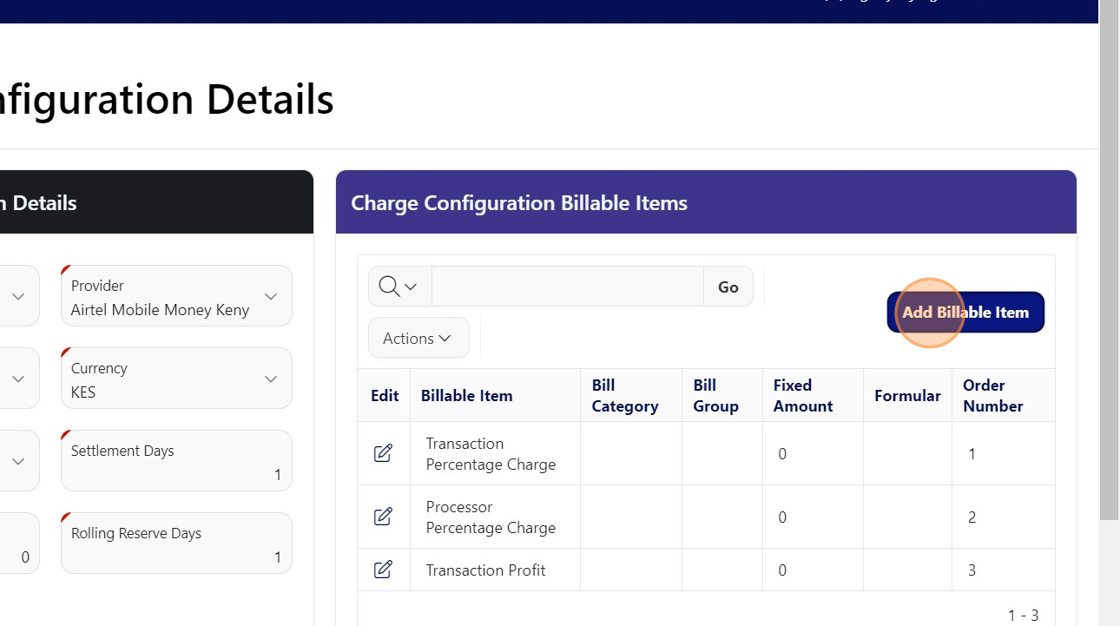Expand the Provider dropdown

click(x=271, y=296)
